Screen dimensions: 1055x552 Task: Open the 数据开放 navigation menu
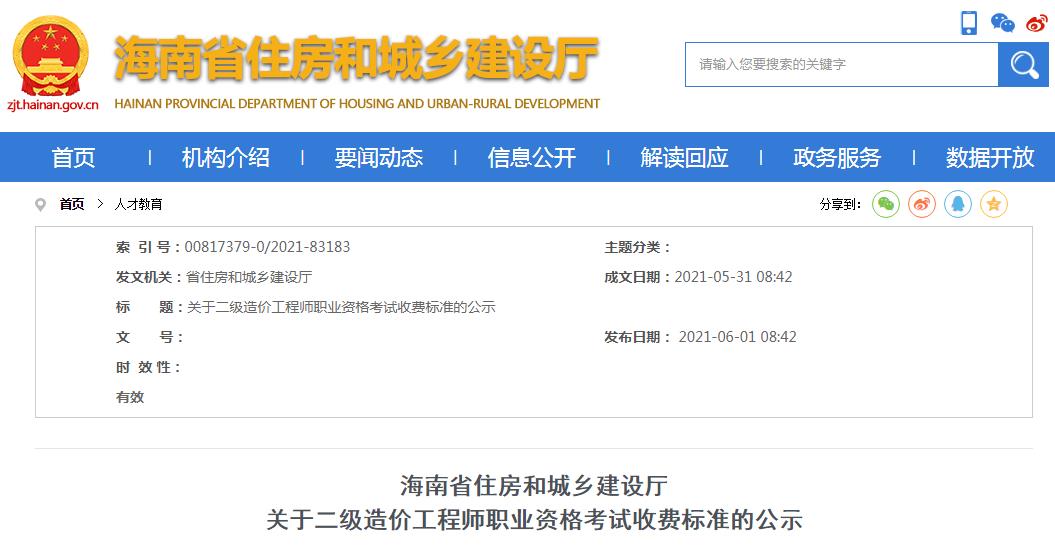pyautogui.click(x=990, y=158)
